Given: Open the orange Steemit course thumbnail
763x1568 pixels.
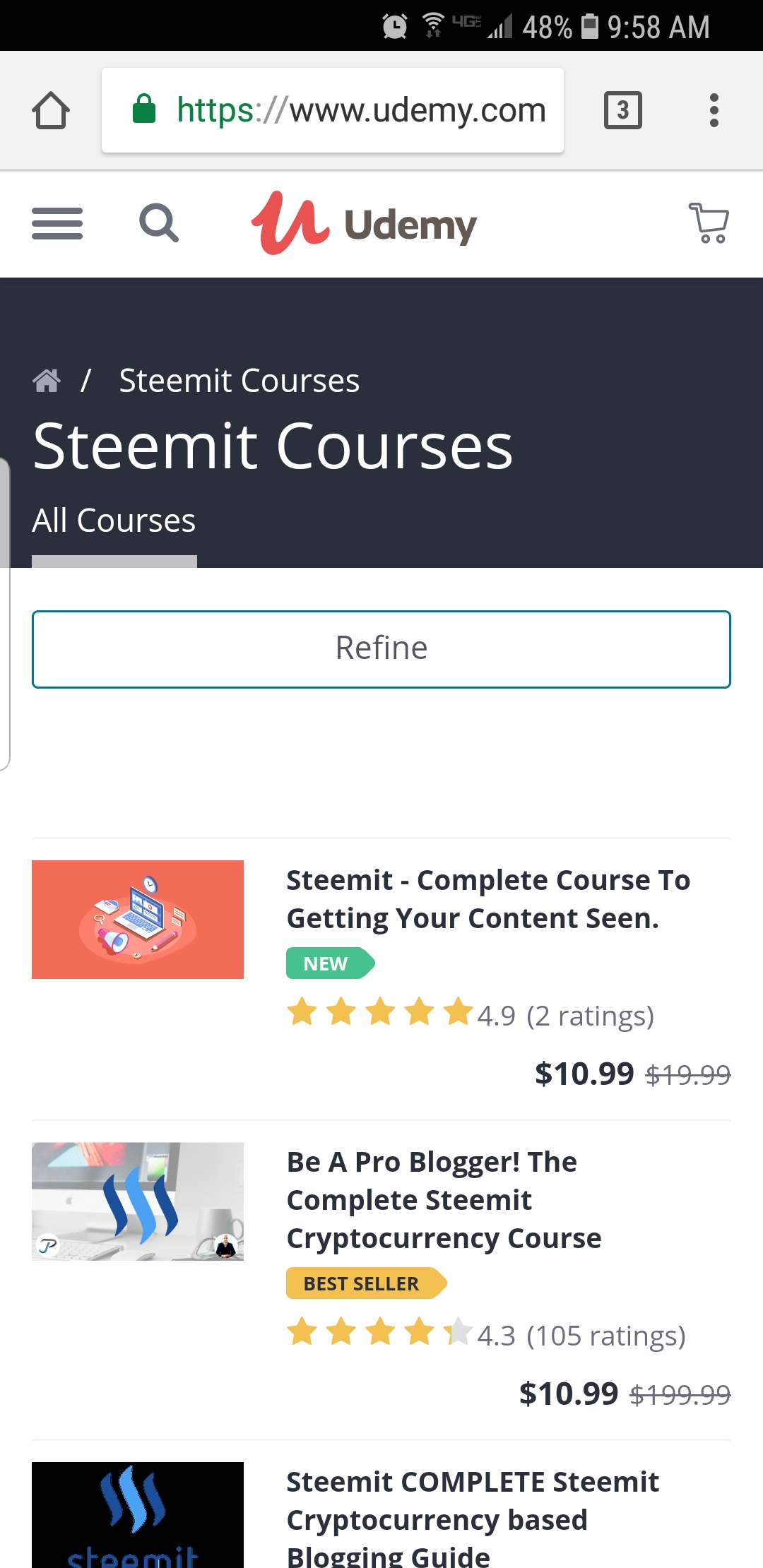Looking at the screenshot, I should [x=138, y=919].
